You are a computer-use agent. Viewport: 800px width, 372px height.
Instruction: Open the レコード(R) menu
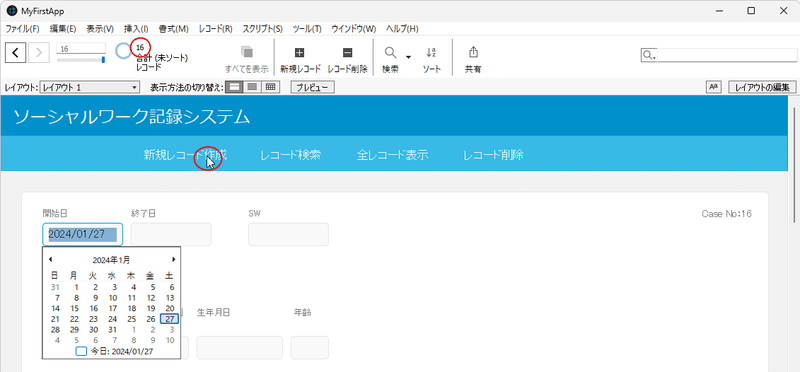click(x=215, y=29)
